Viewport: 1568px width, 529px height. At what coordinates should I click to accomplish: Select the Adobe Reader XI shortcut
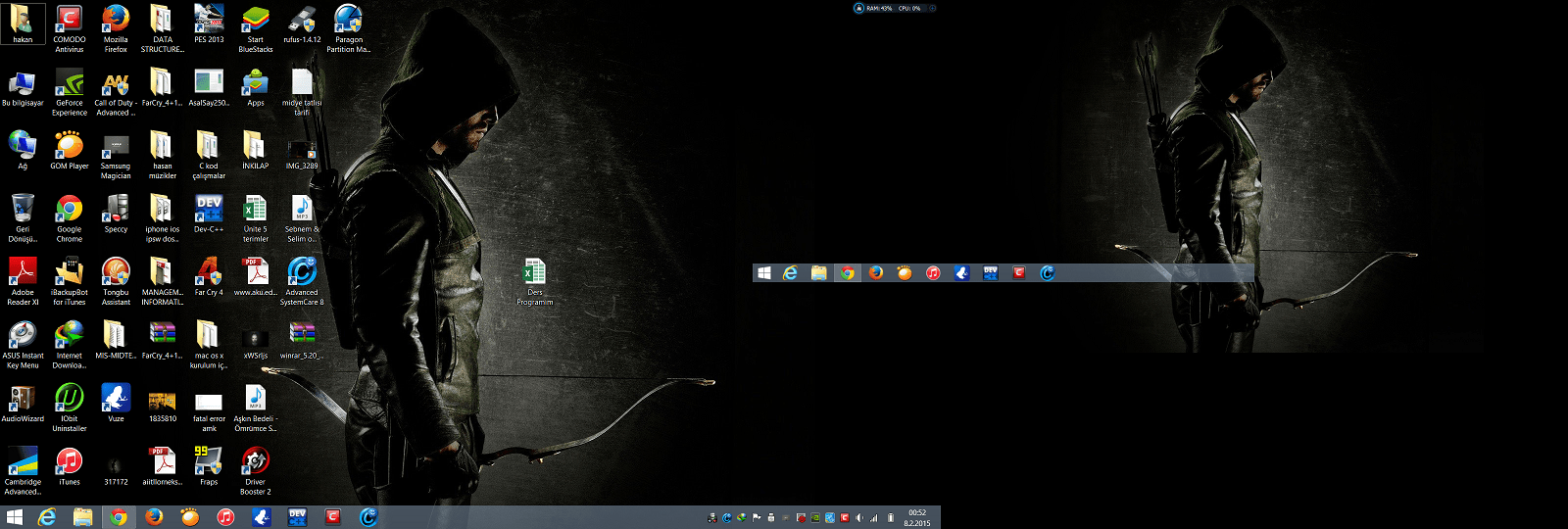(23, 281)
